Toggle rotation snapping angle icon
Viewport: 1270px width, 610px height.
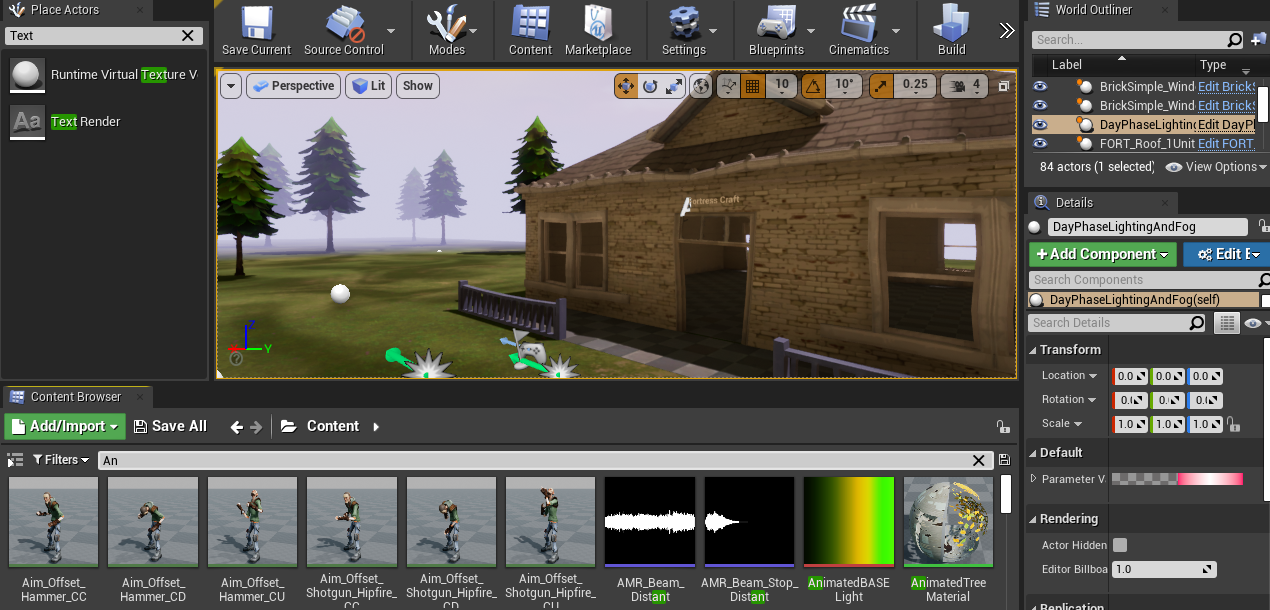coord(813,86)
